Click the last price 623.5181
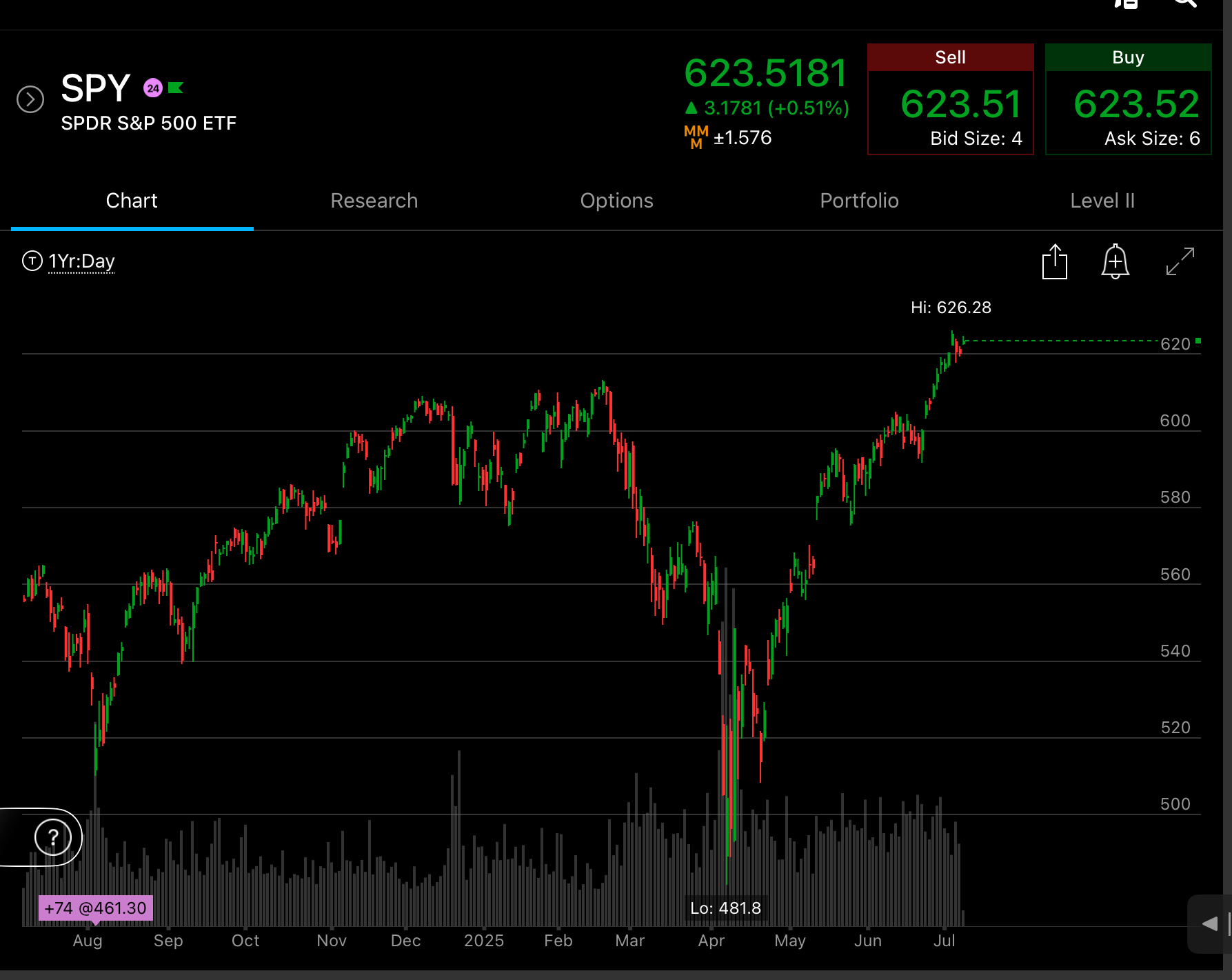The height and width of the screenshot is (980, 1232). 765,73
